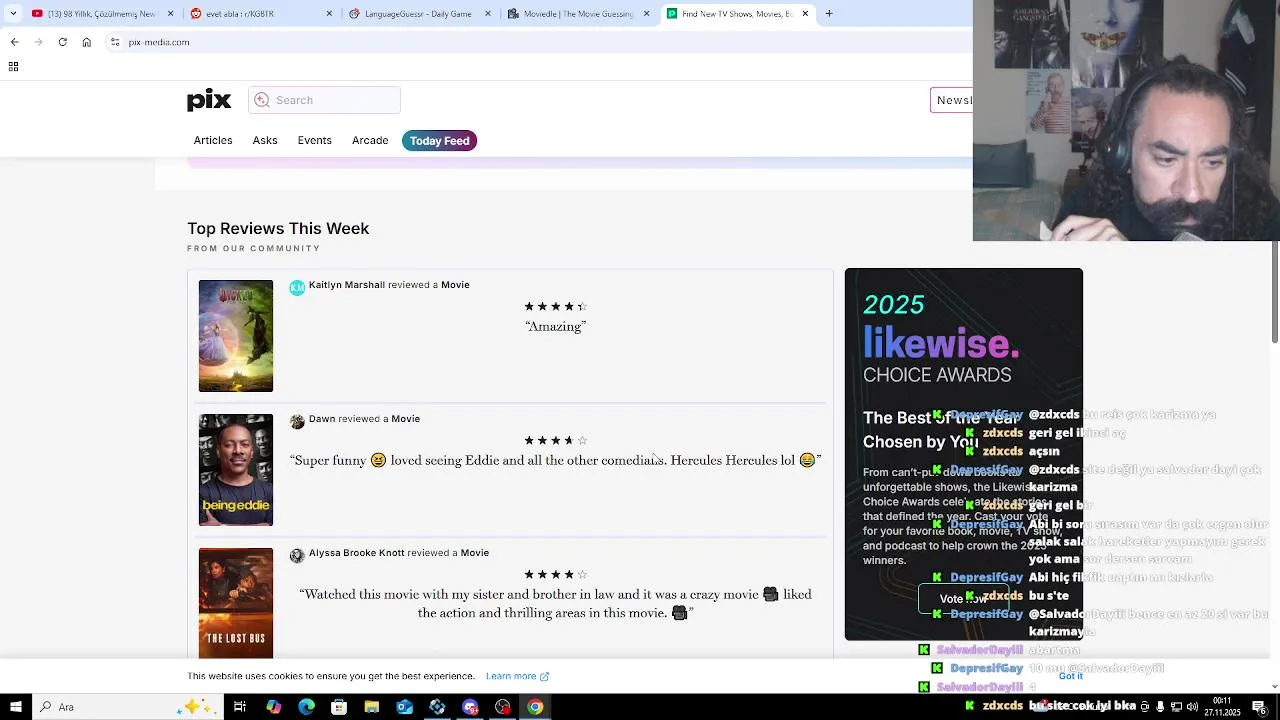This screenshot has width=1280, height=720.
Task: Open Alyssa Brooke Knott's profile name
Action: tap(356, 553)
